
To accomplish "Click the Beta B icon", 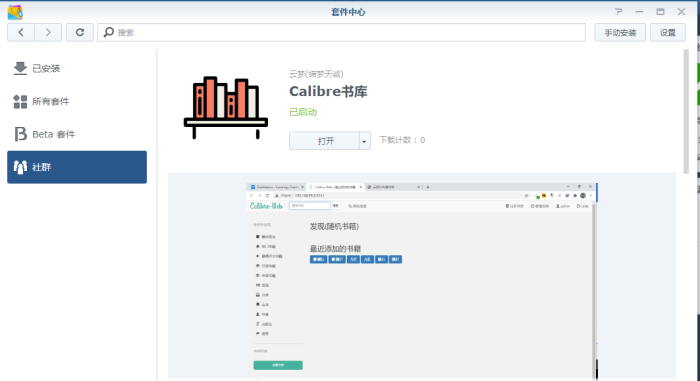I will pyautogui.click(x=20, y=134).
